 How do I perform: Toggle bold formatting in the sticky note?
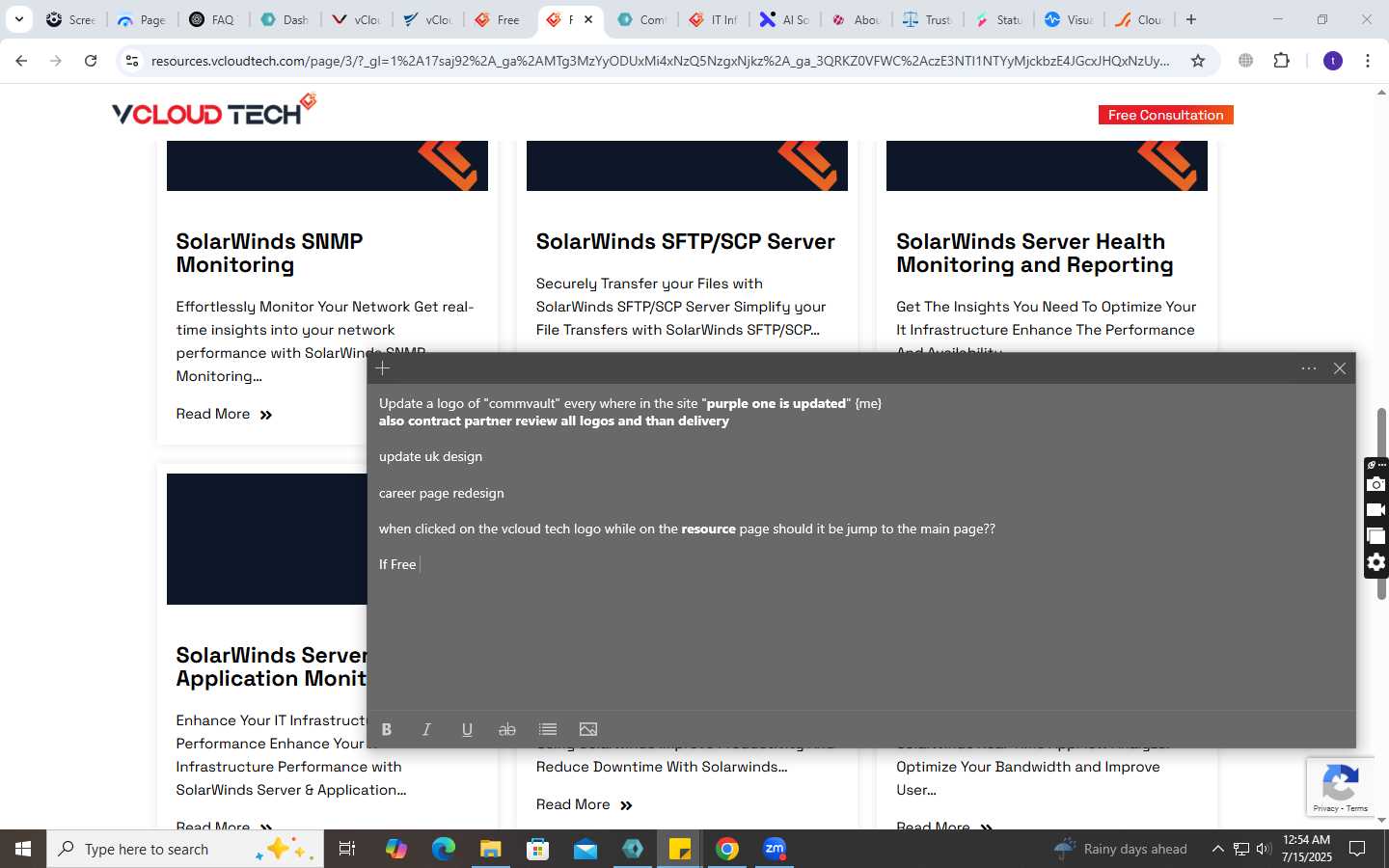[387, 729]
